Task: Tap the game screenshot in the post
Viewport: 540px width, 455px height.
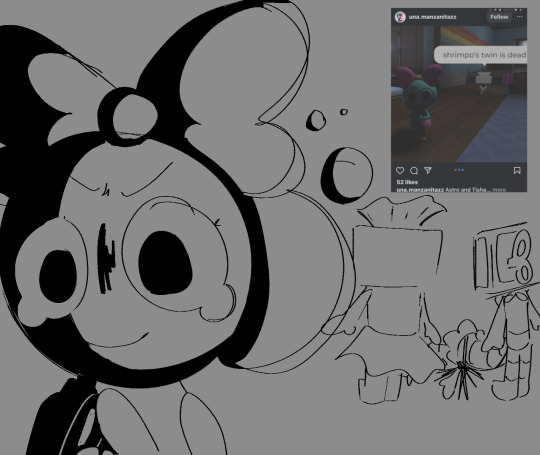Action: (x=459, y=94)
